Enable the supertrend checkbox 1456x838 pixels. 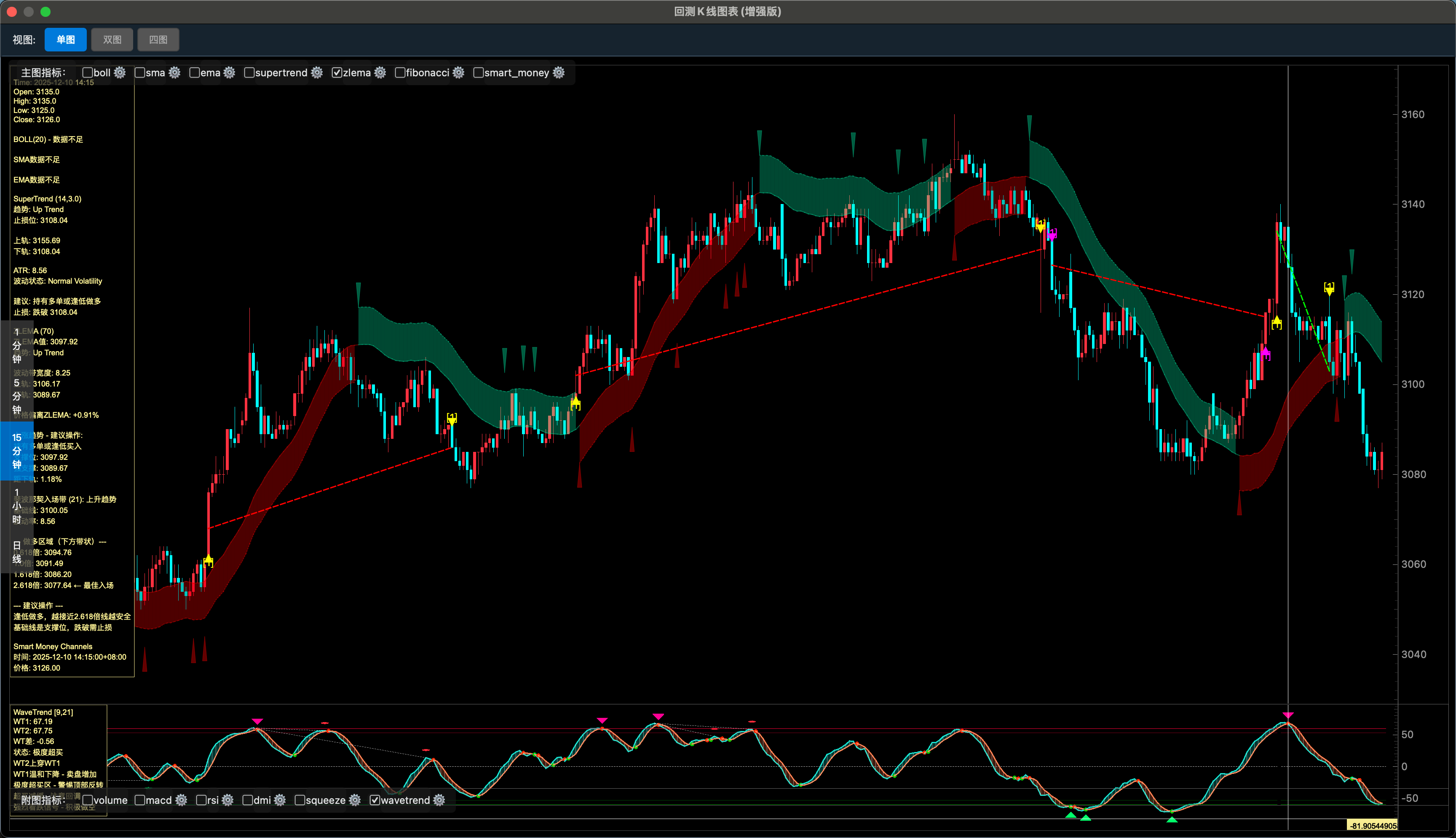249,73
